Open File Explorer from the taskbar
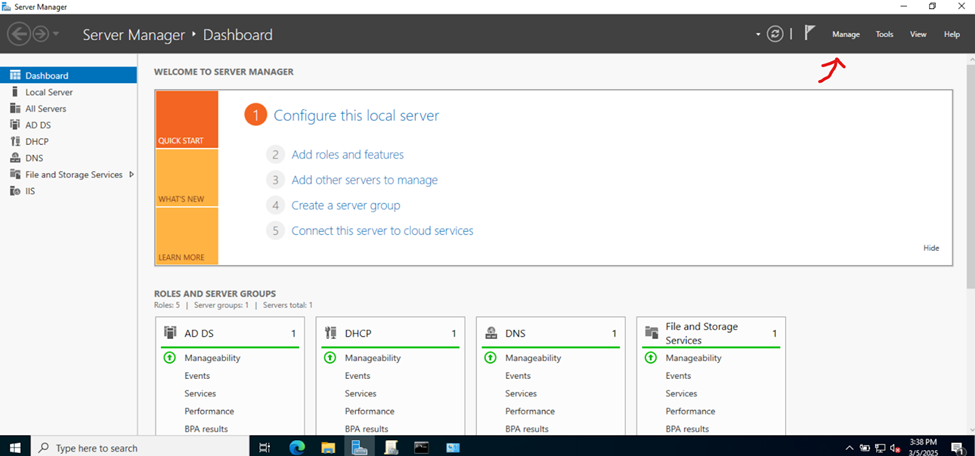Viewport: 975px width, 456px height. click(328, 447)
